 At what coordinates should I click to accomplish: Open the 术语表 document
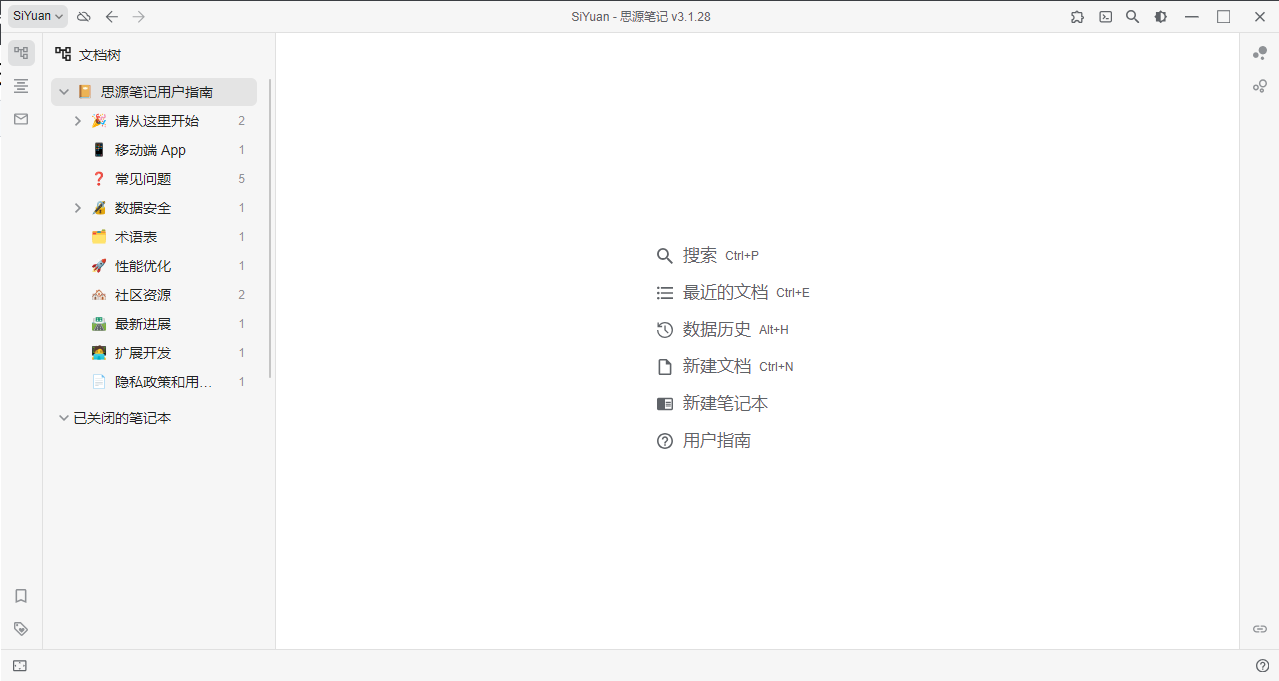[x=136, y=237]
